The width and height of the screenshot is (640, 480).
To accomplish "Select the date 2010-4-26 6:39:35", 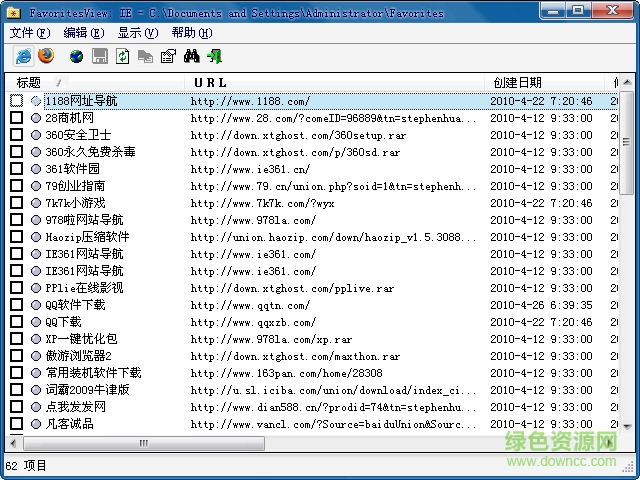I will [x=541, y=305].
